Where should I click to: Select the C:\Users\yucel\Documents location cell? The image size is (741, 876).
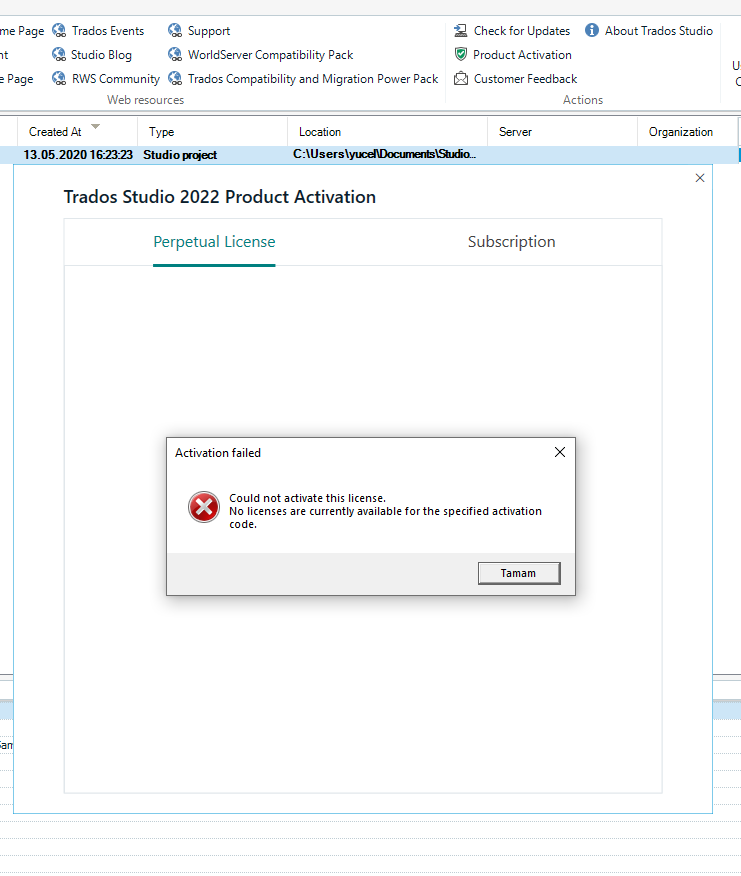coord(384,154)
